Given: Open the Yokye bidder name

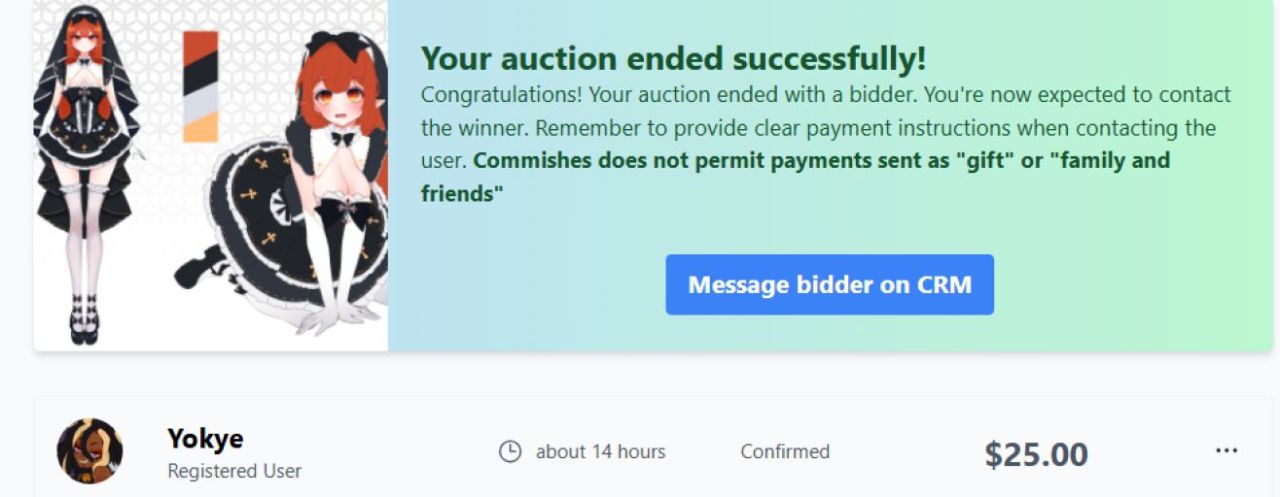Looking at the screenshot, I should click(205, 438).
